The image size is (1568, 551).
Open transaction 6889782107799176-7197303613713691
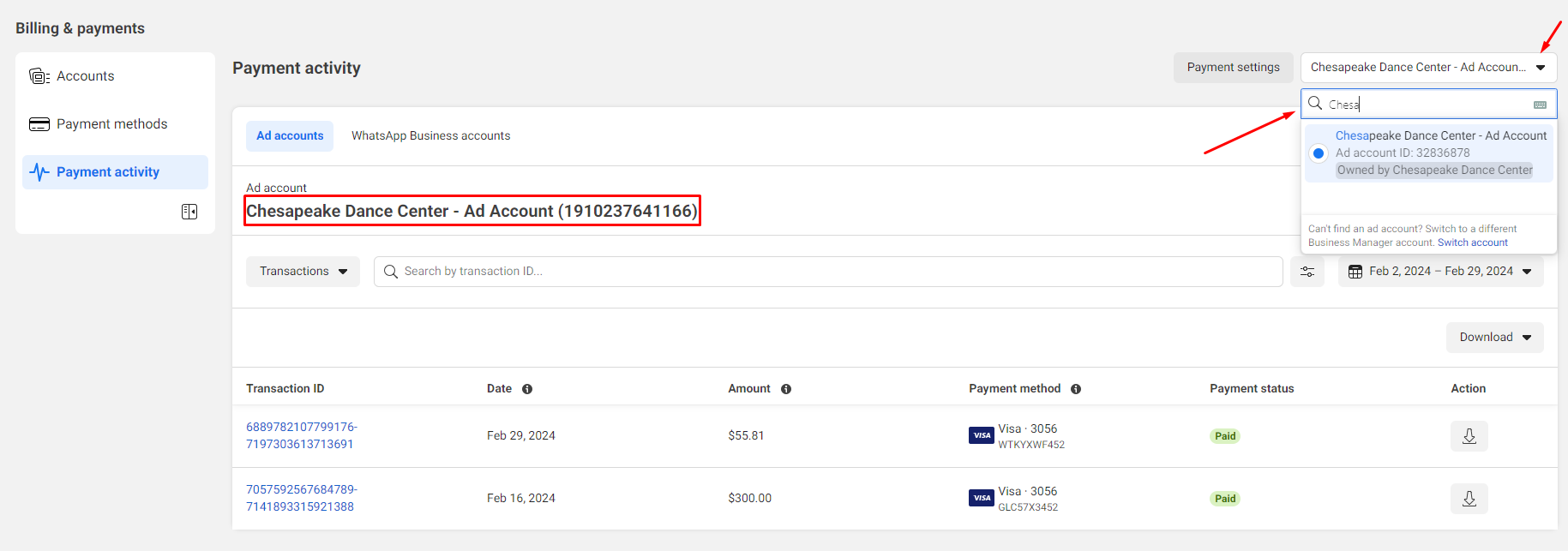(301, 436)
